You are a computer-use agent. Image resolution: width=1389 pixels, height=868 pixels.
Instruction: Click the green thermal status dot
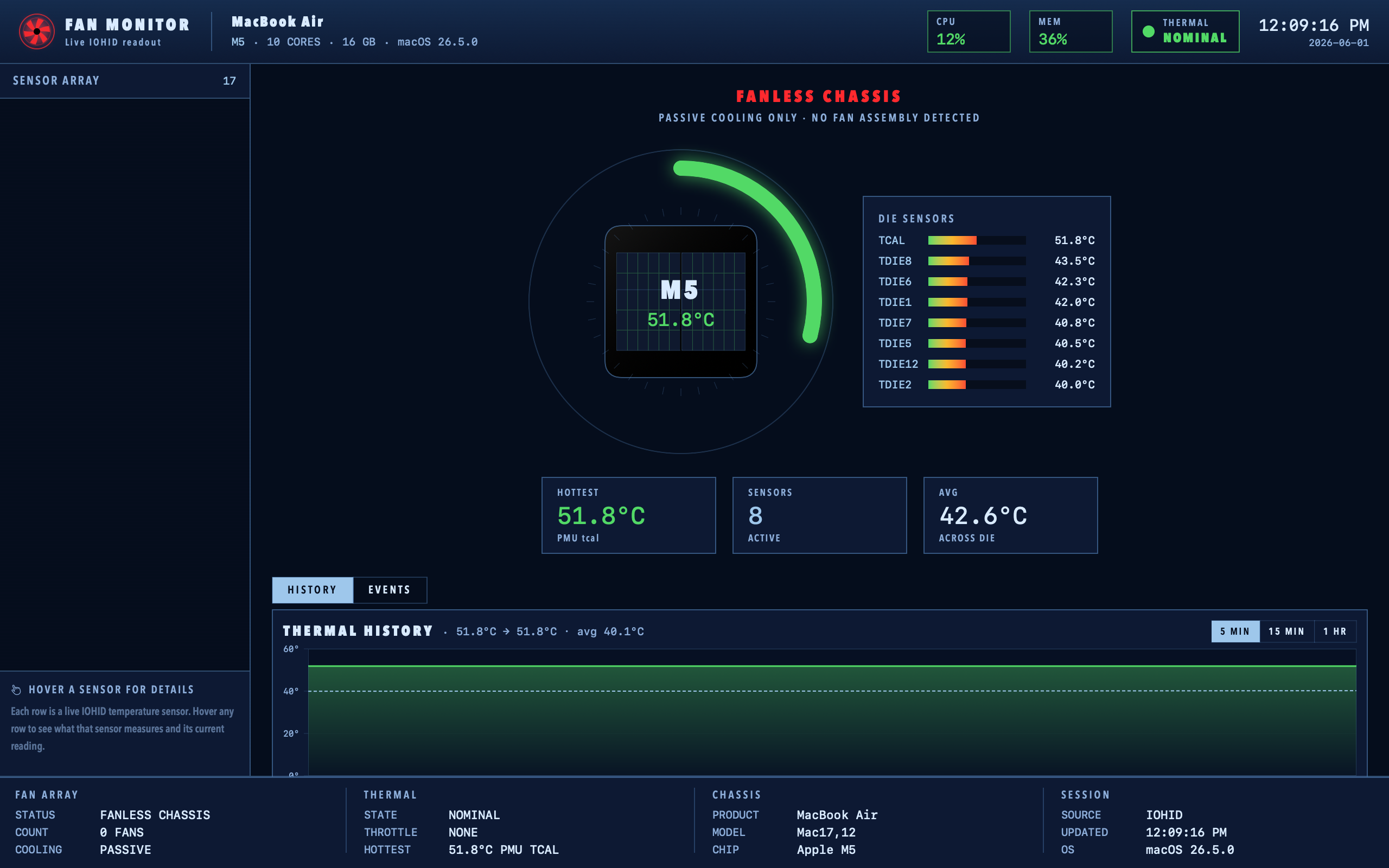[1149, 31]
